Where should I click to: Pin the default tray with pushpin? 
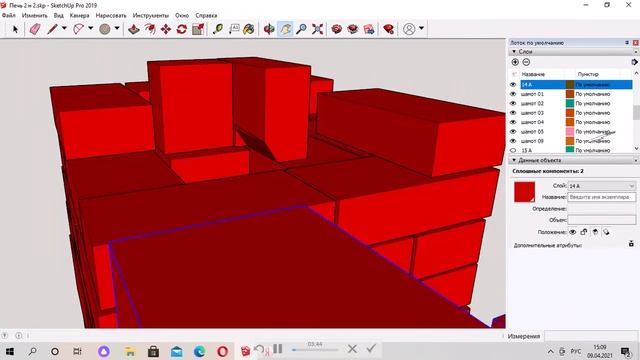coord(627,42)
